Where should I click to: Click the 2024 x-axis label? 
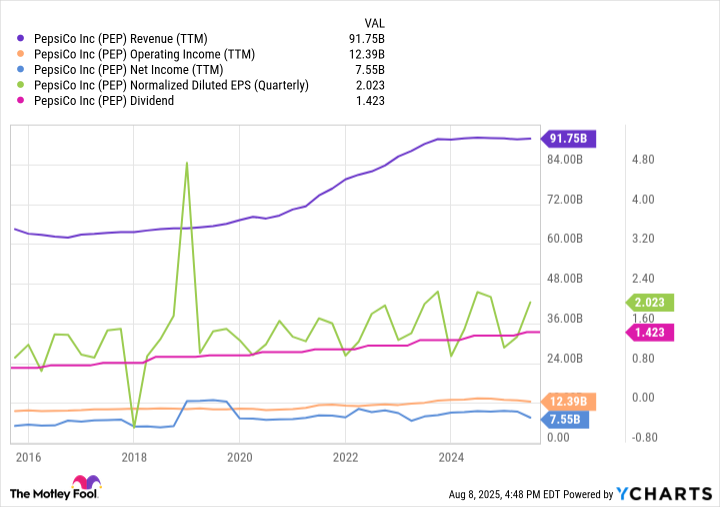pyautogui.click(x=451, y=458)
